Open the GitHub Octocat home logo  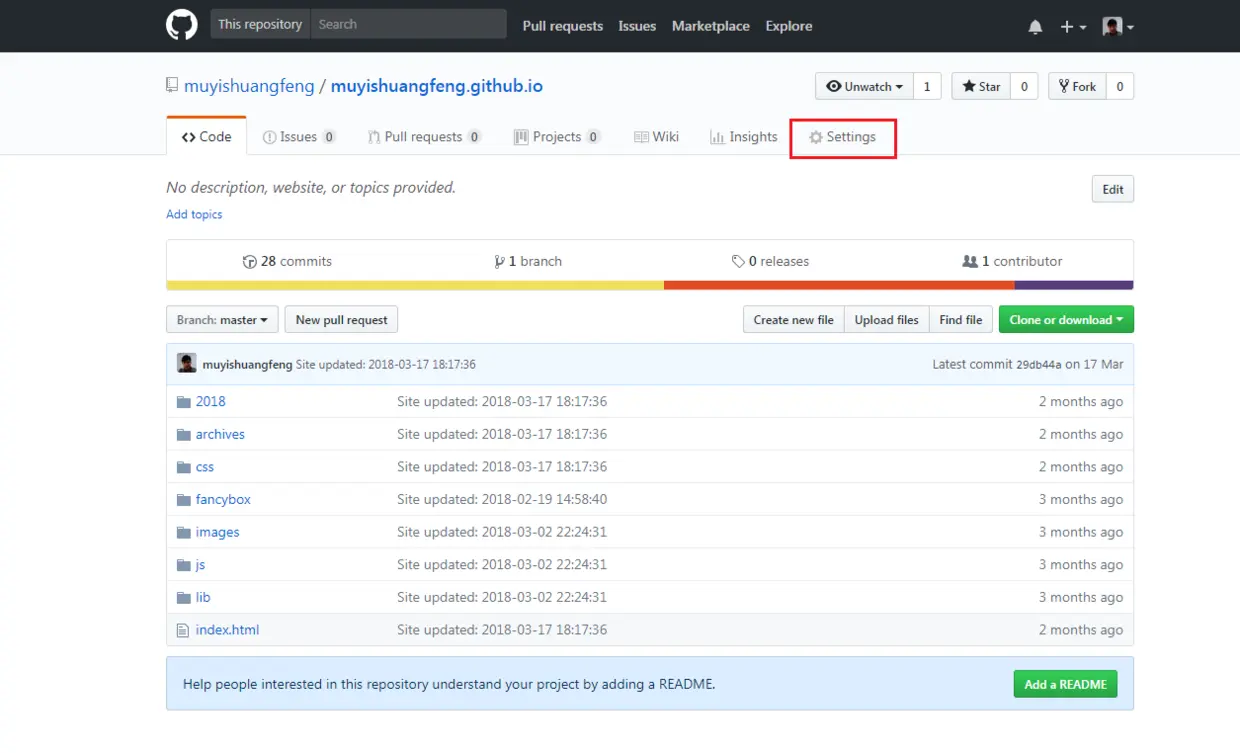click(182, 25)
